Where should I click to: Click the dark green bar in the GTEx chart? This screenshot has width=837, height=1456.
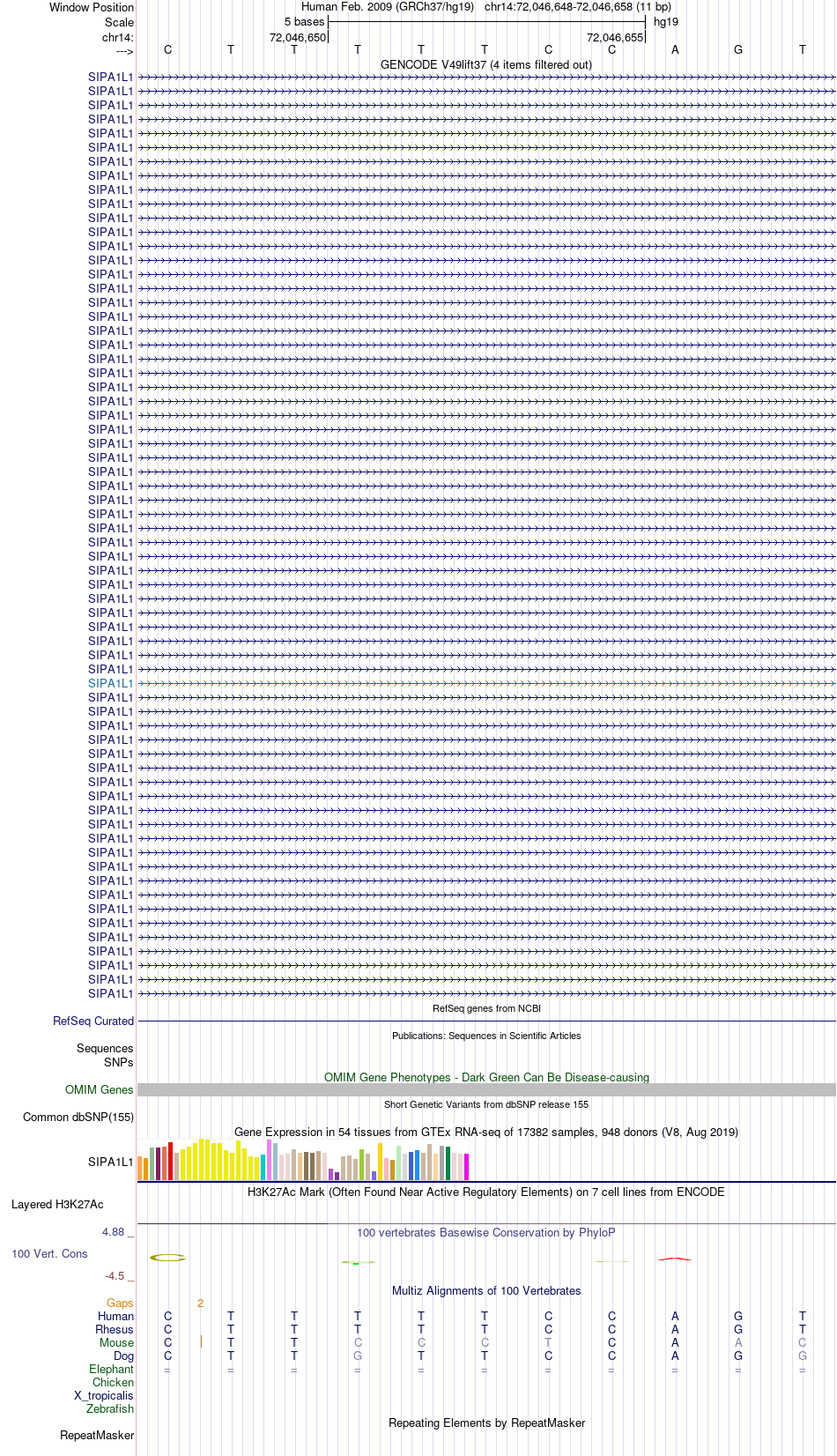click(x=448, y=1163)
